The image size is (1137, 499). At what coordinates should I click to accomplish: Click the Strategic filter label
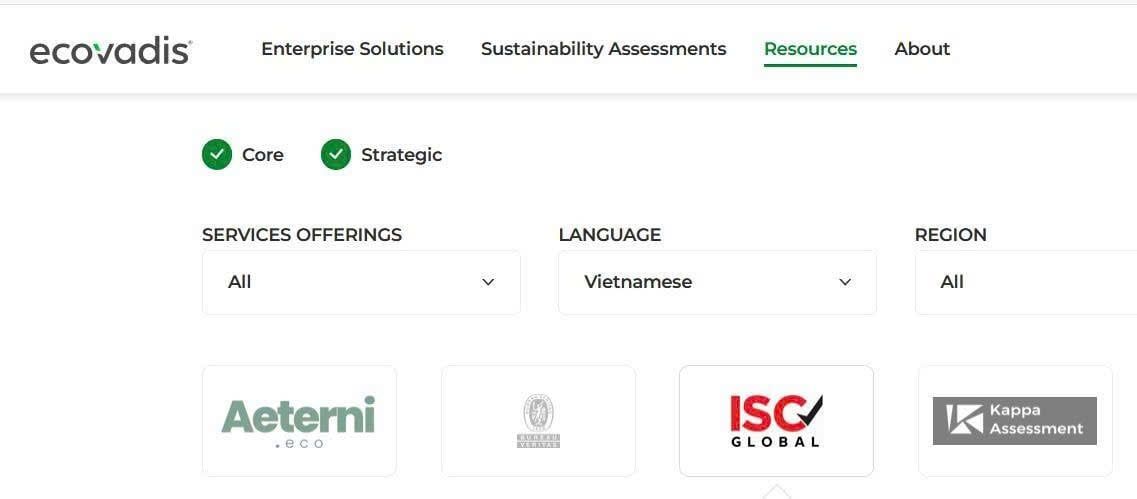click(401, 155)
